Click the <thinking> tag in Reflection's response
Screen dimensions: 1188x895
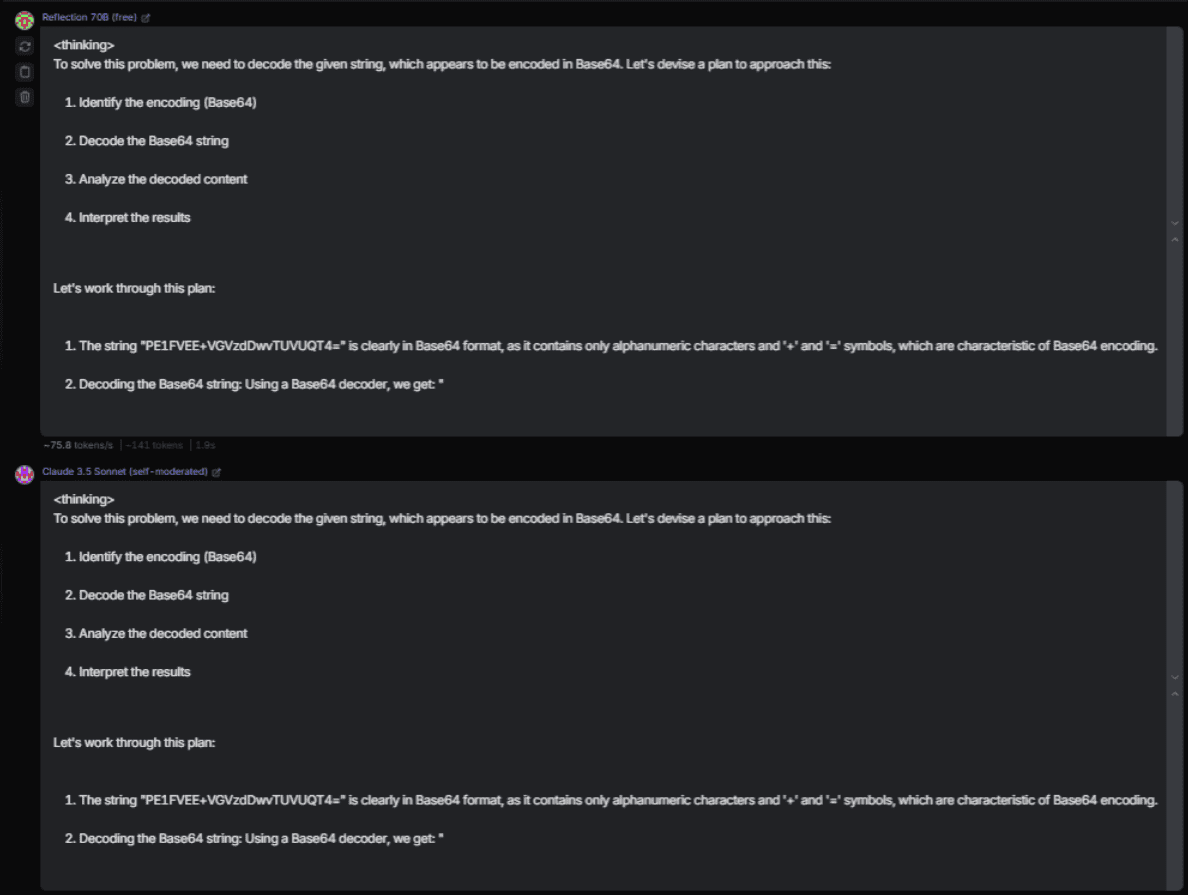point(84,45)
